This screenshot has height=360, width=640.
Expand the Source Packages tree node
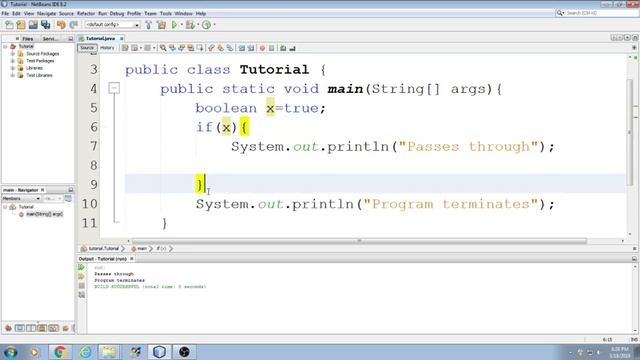click(13, 54)
